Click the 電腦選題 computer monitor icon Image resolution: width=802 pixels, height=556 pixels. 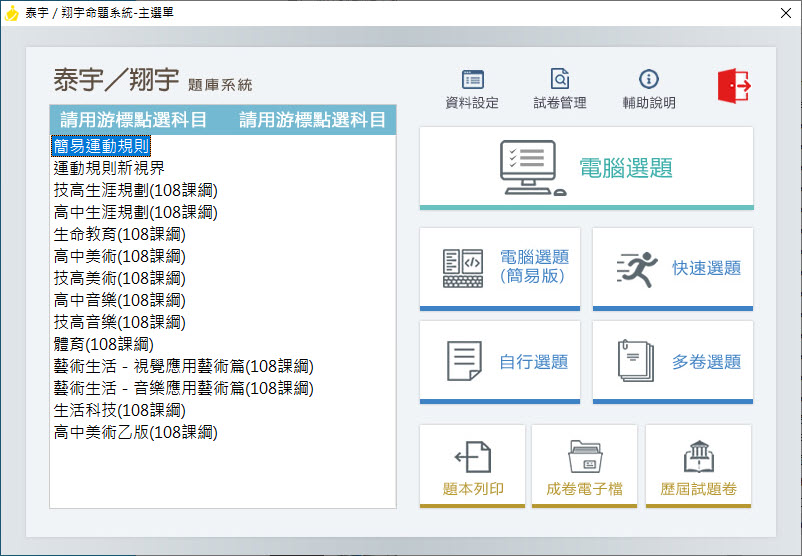532,167
